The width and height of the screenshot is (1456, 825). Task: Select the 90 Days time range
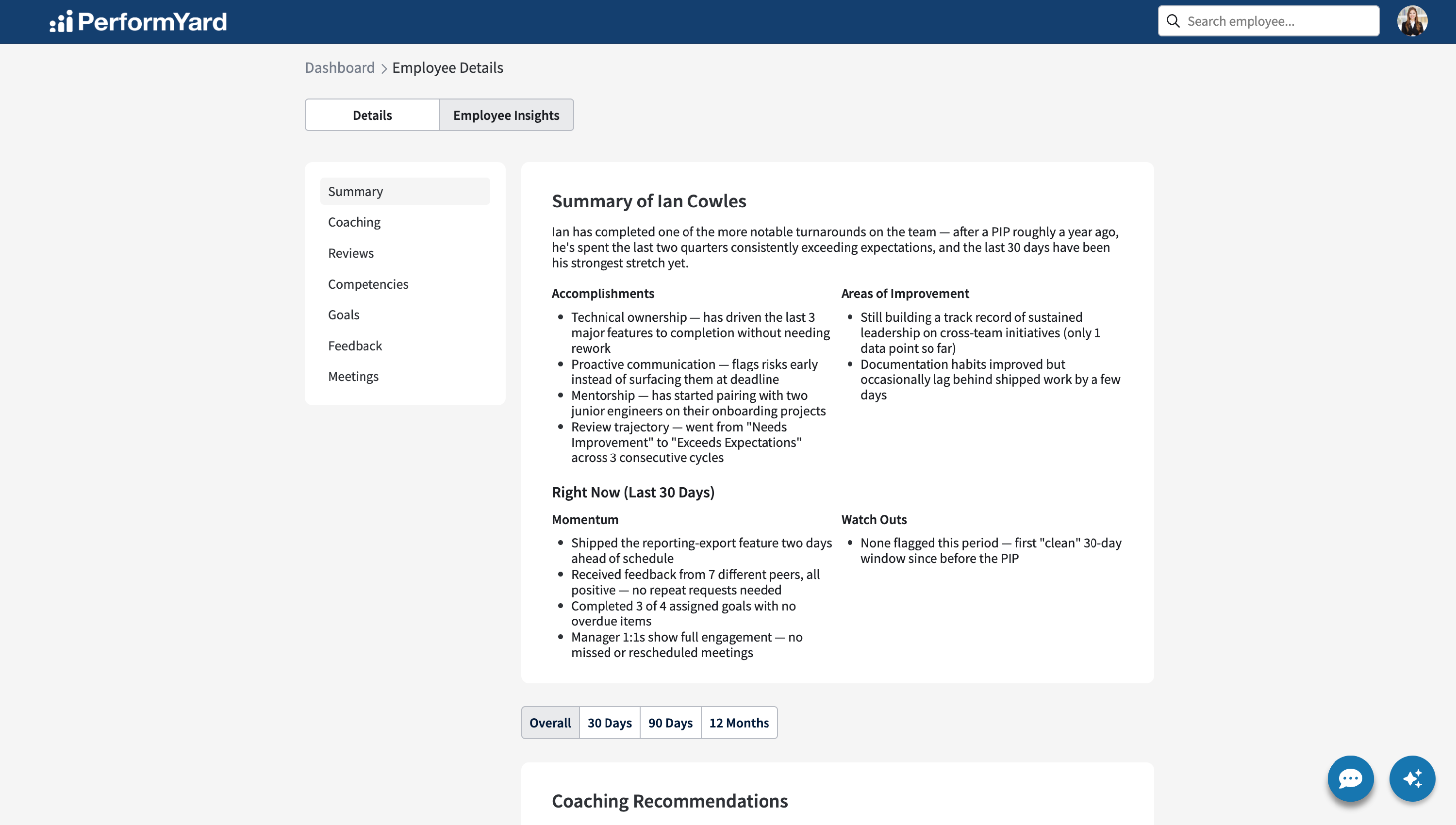click(x=670, y=723)
